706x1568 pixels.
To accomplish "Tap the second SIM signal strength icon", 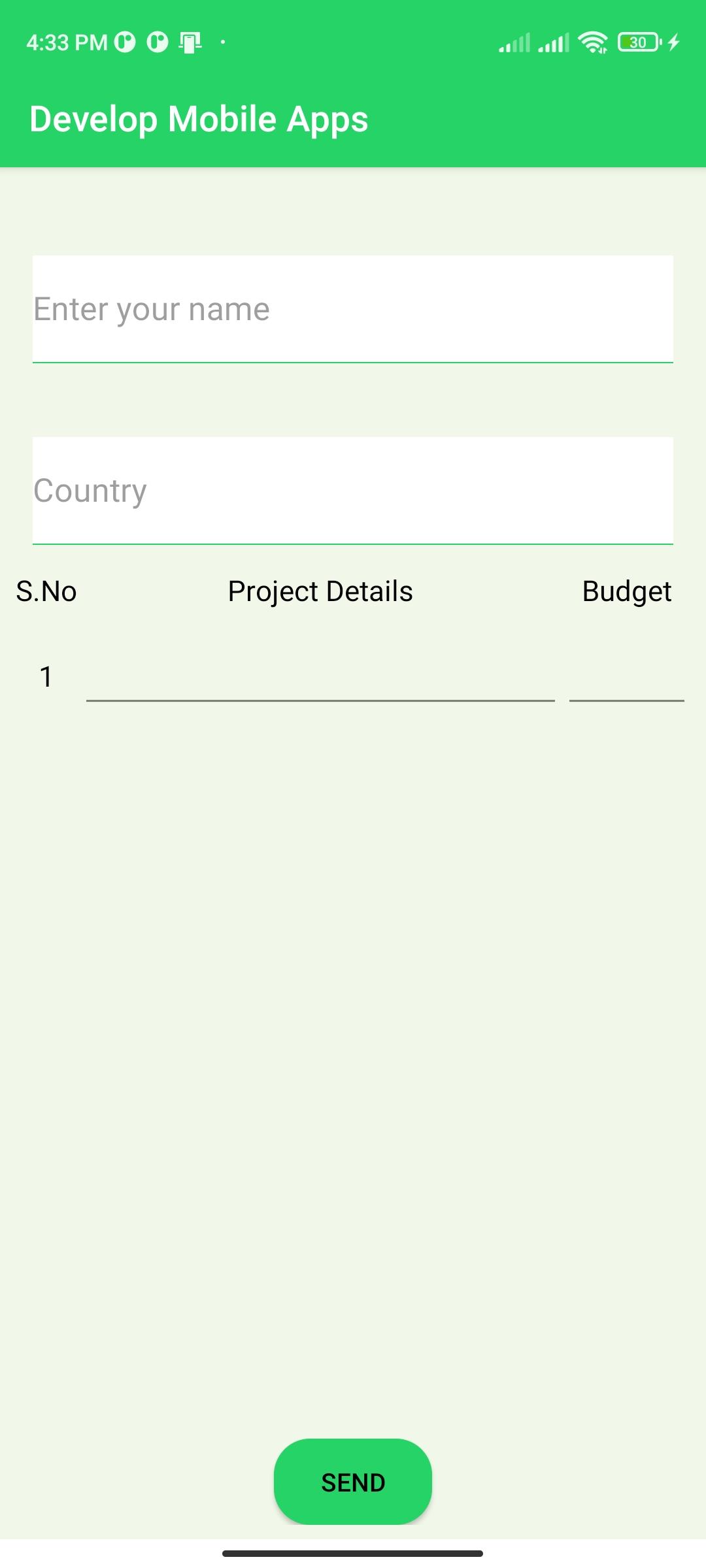I will (x=554, y=42).
